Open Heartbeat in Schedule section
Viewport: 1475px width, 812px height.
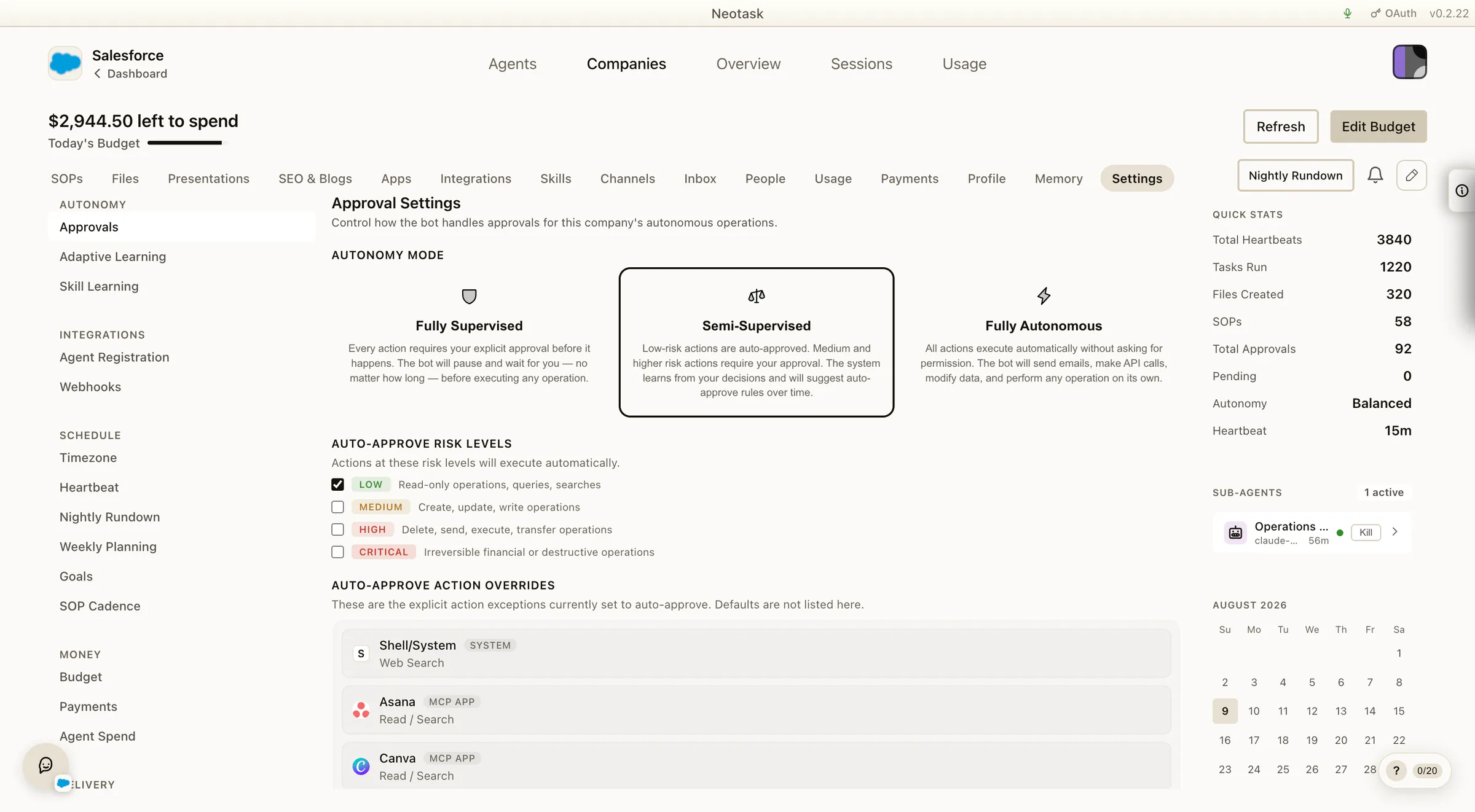pyautogui.click(x=89, y=488)
